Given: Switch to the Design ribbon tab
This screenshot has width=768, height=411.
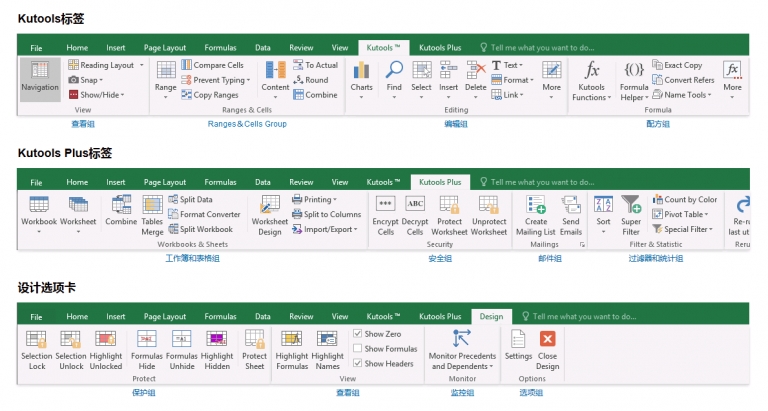Looking at the screenshot, I should coord(491,316).
